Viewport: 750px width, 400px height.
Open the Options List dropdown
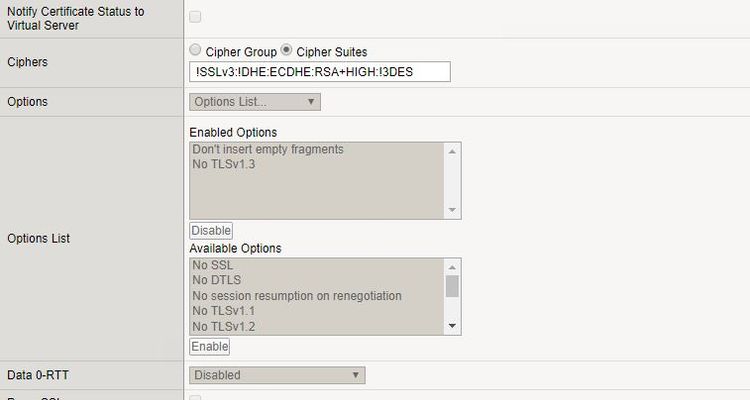coord(255,102)
